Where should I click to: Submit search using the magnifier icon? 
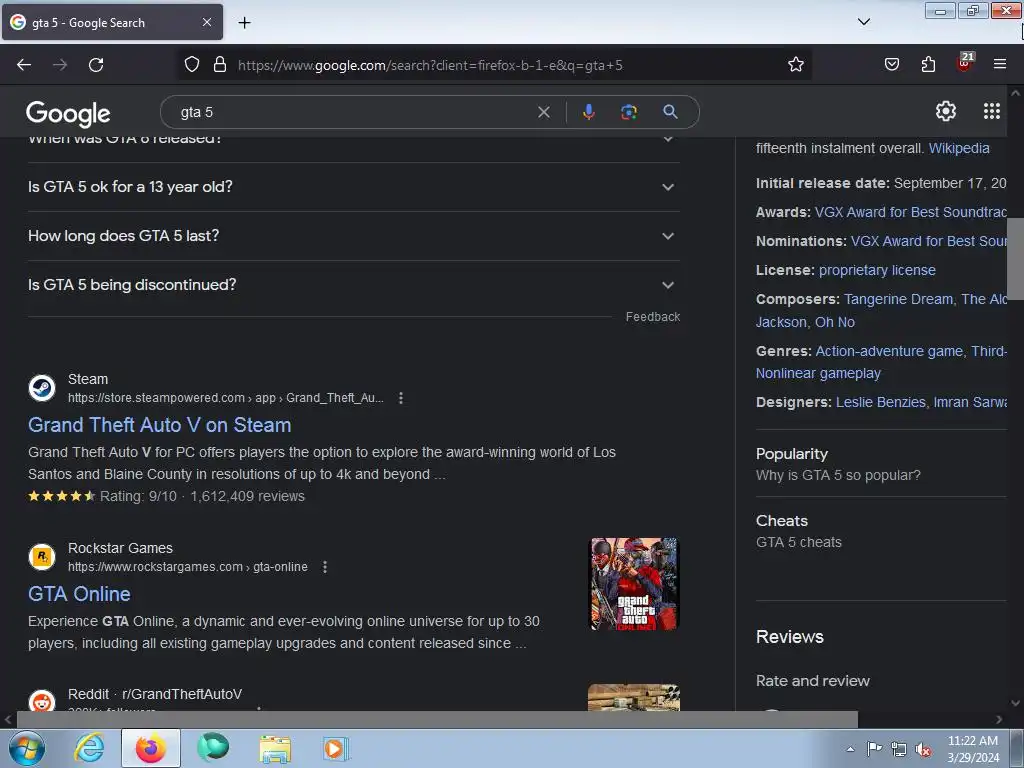pos(670,112)
